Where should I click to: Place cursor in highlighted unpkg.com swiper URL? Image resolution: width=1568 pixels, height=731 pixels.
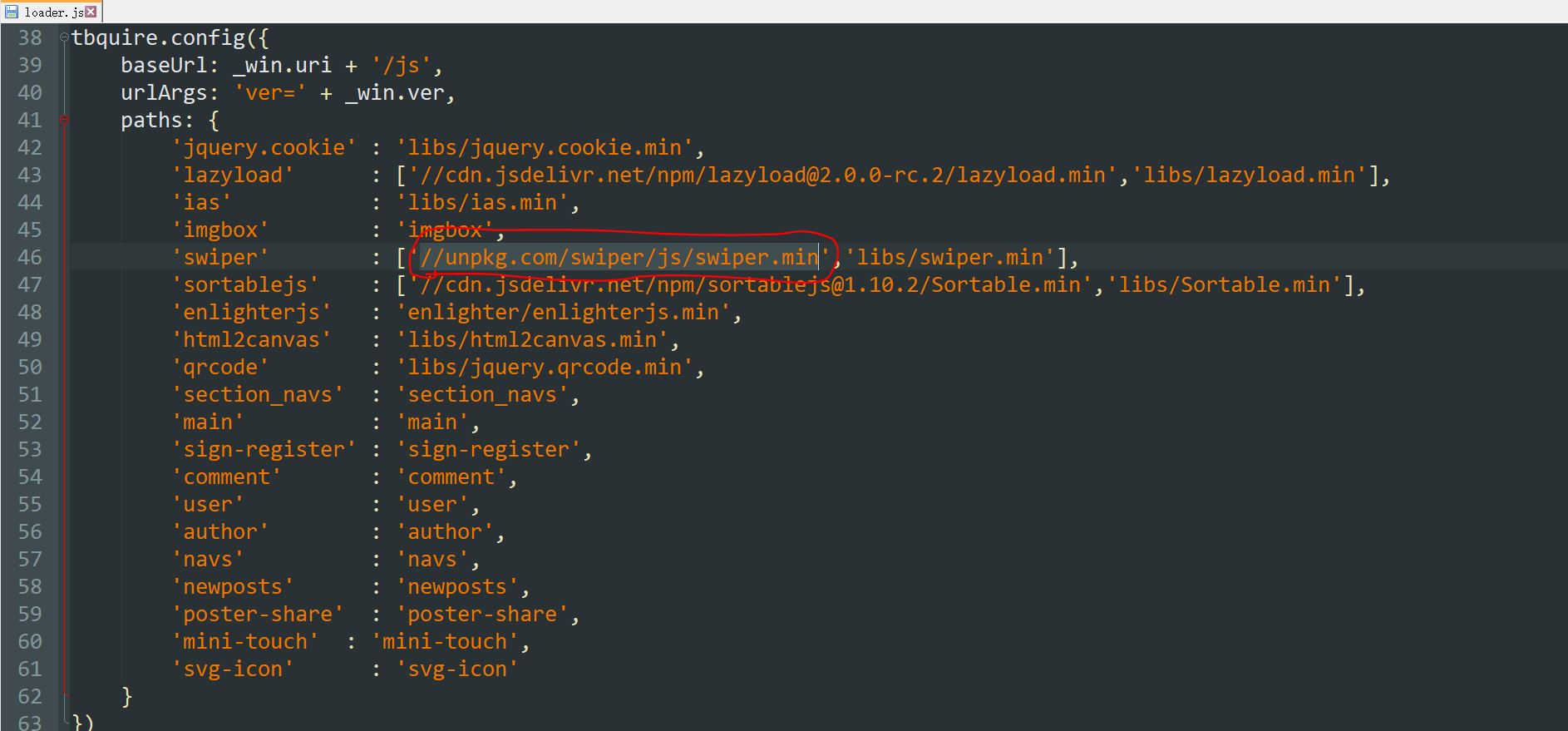coord(619,257)
